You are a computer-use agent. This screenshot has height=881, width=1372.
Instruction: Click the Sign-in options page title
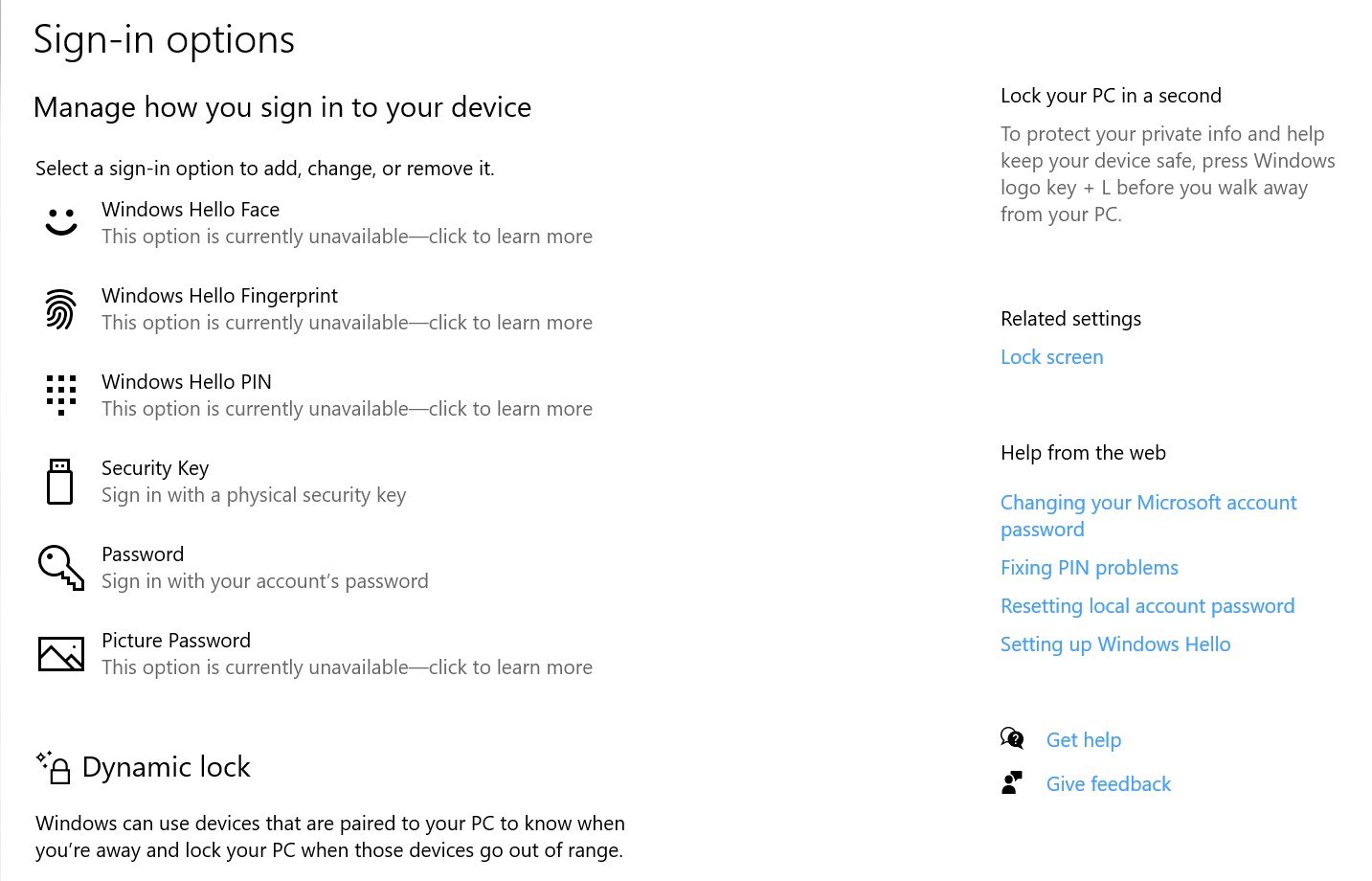(x=164, y=39)
